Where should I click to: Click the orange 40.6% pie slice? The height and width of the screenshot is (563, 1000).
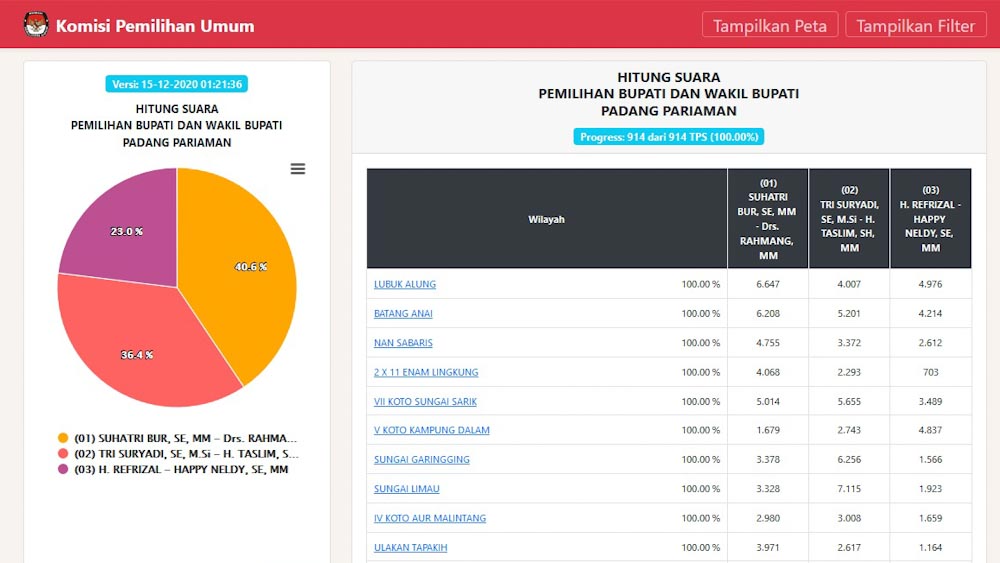click(x=245, y=270)
